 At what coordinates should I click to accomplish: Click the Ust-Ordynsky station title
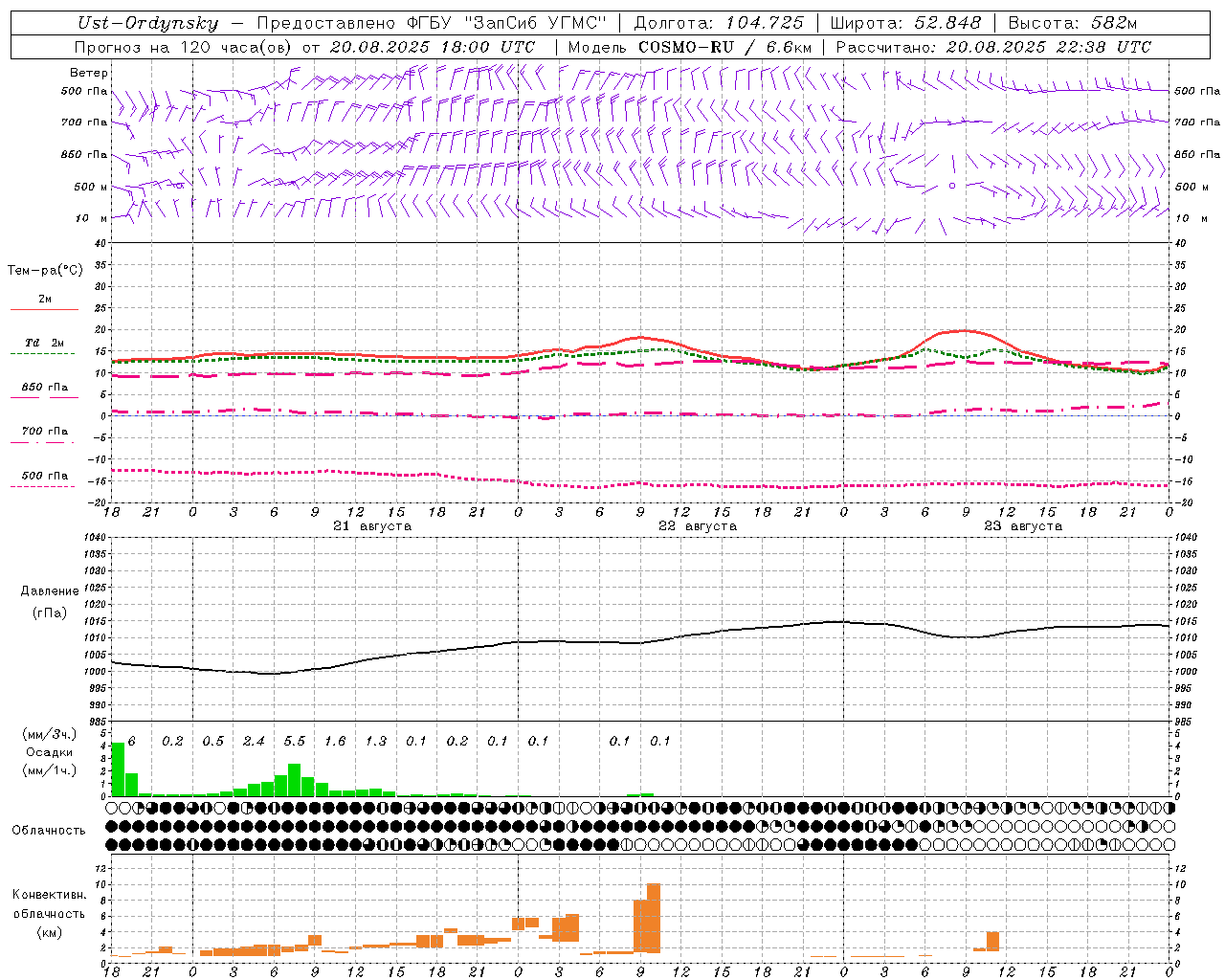click(147, 24)
